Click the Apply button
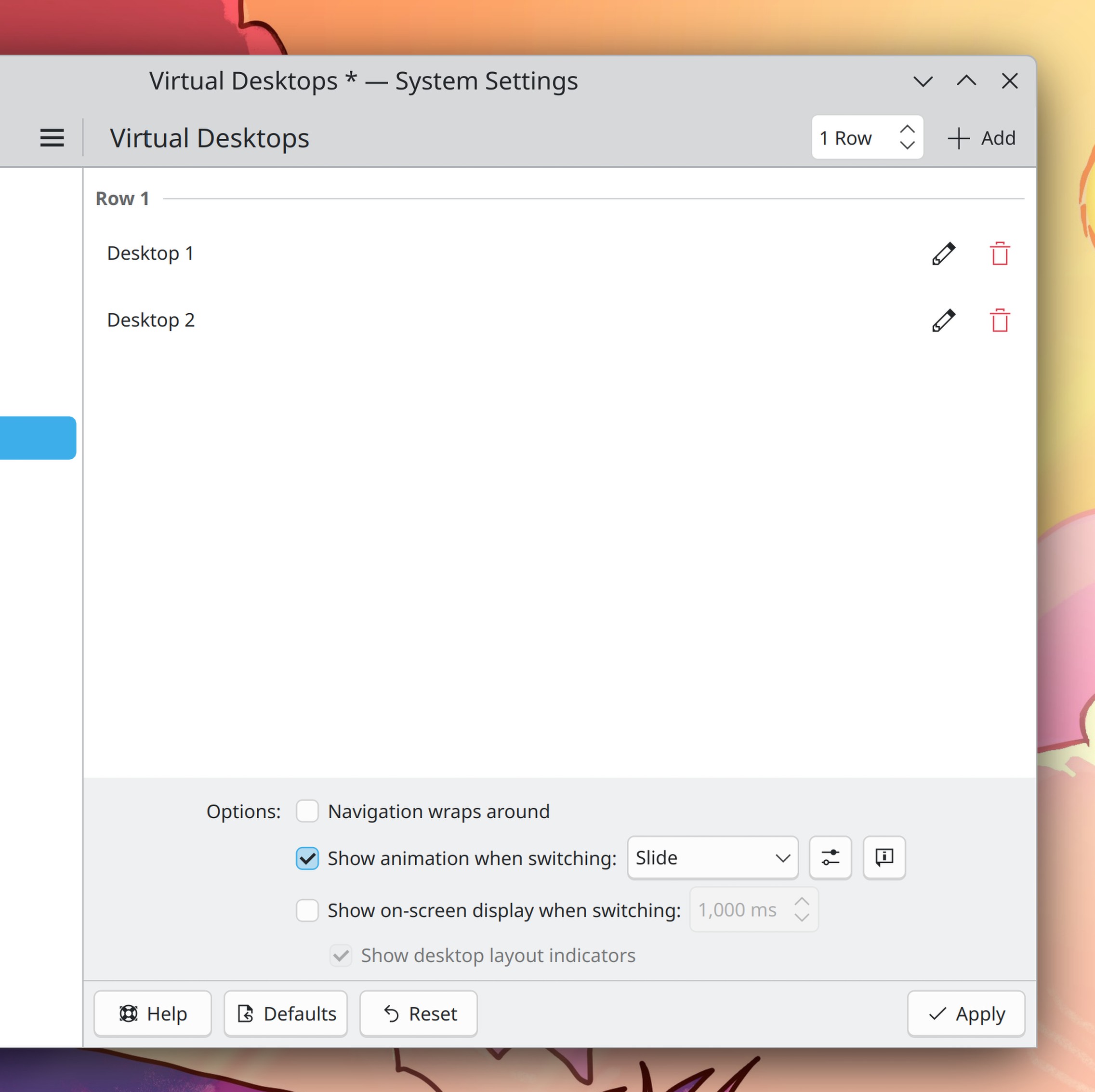 click(966, 1014)
